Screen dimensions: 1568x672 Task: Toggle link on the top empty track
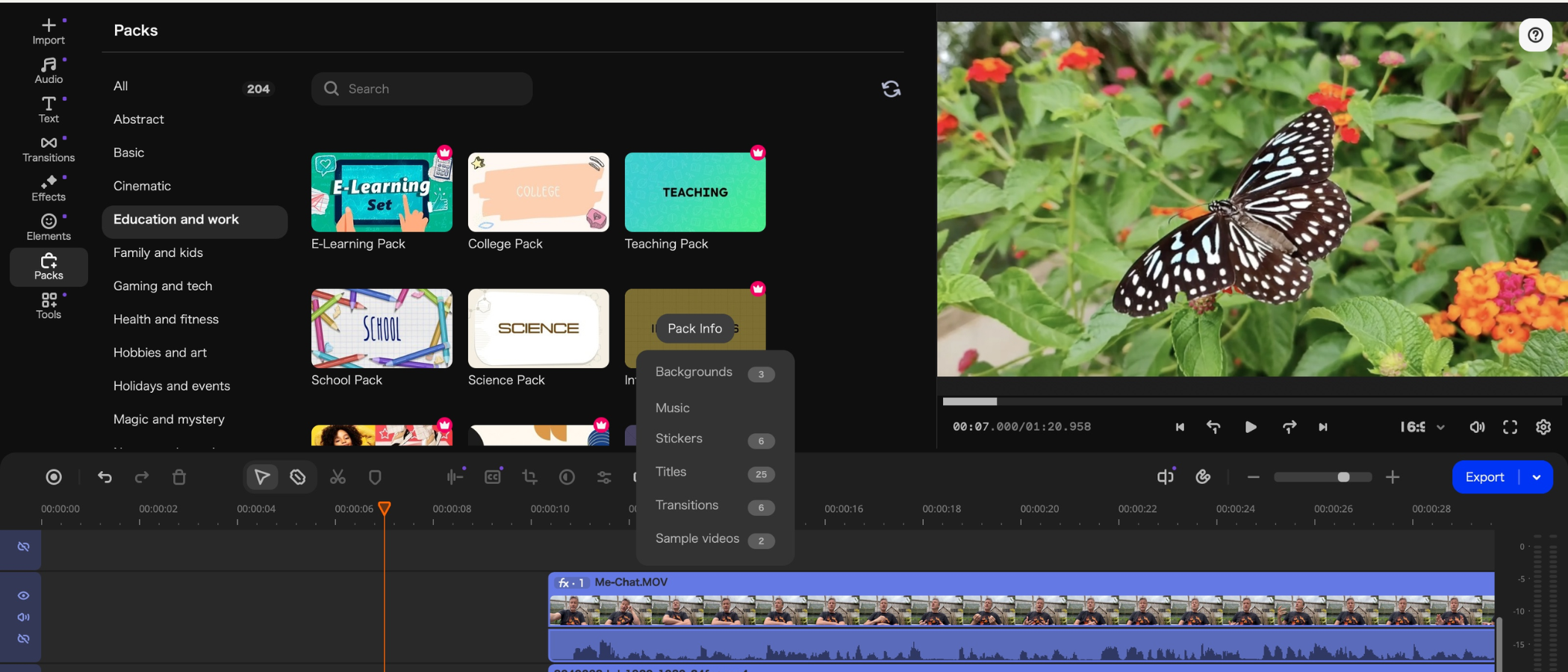24,547
